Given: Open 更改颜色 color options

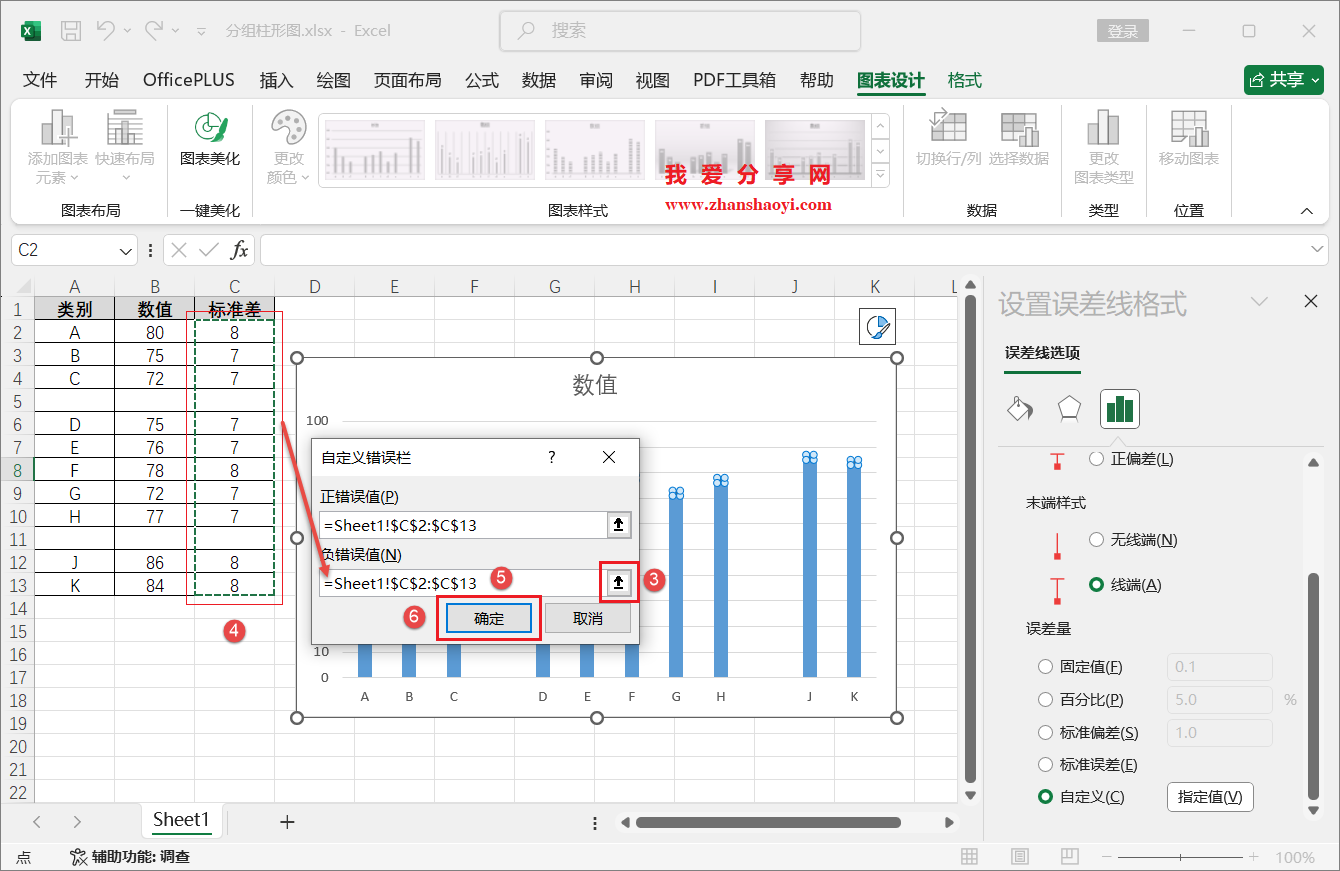Looking at the screenshot, I should 288,148.
